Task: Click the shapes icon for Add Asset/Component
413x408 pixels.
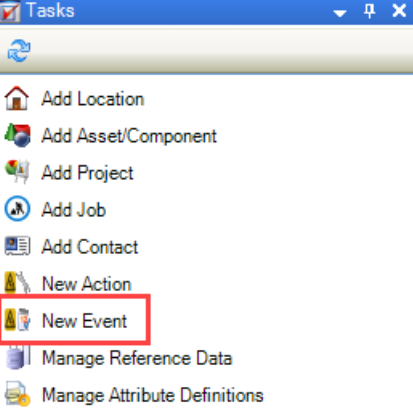Action: (x=17, y=135)
